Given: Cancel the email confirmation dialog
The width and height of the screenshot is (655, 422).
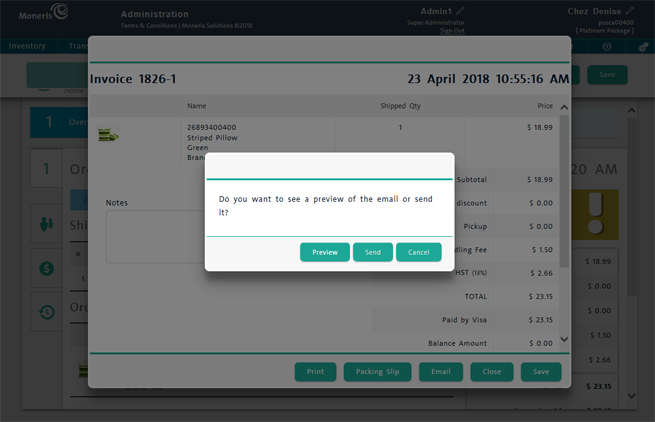Looking at the screenshot, I should (x=418, y=252).
